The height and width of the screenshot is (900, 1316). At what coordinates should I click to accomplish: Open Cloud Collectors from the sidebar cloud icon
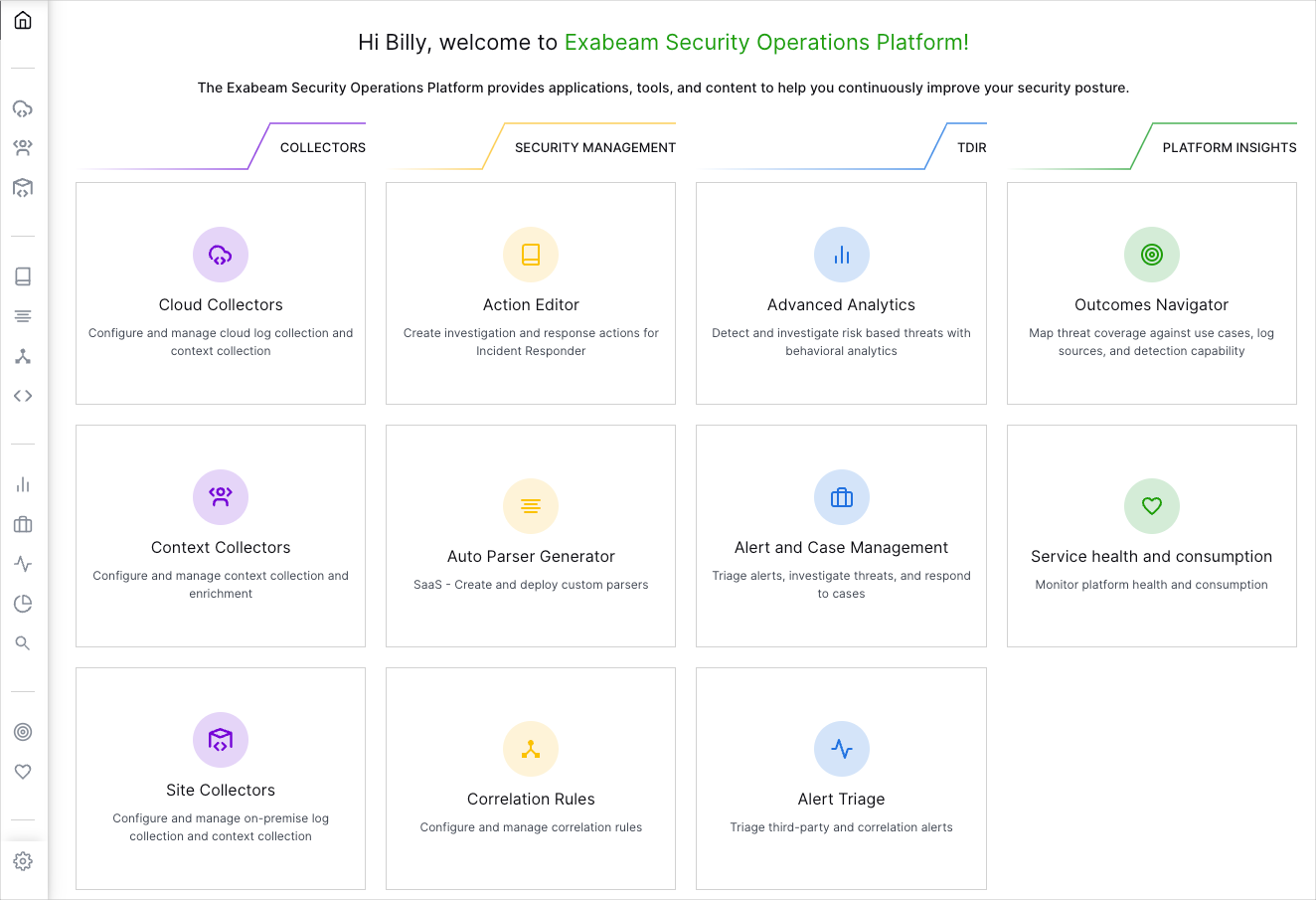pyautogui.click(x=23, y=108)
